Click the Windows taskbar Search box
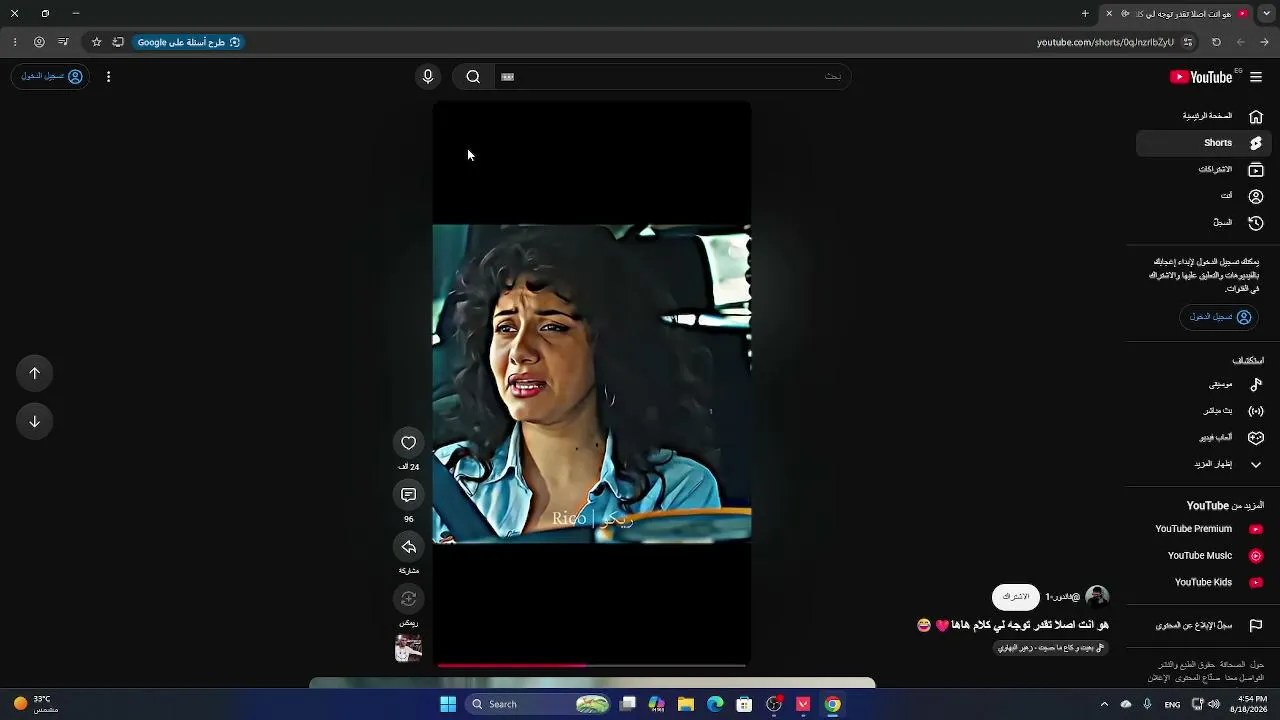Image resolution: width=1280 pixels, height=720 pixels. coord(539,704)
